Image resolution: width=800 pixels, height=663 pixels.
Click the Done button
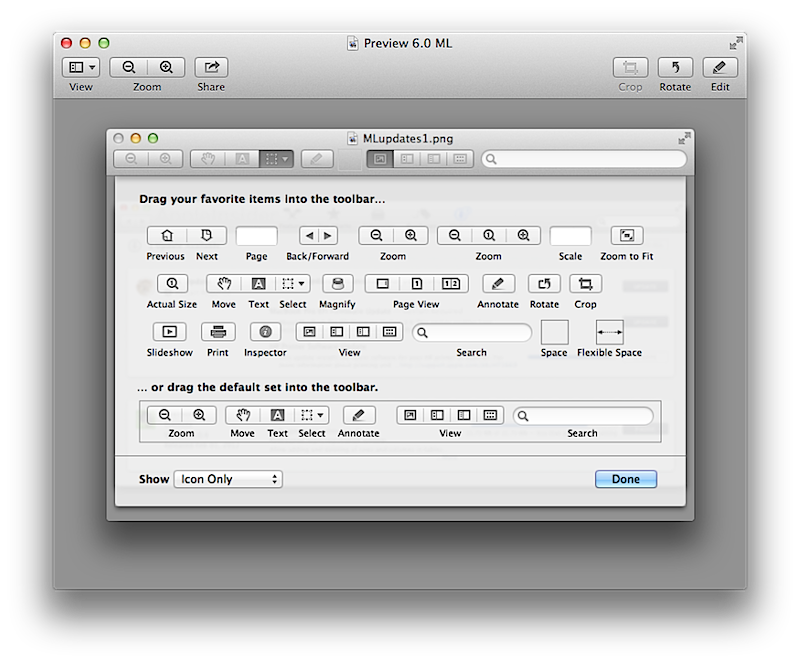click(x=625, y=479)
